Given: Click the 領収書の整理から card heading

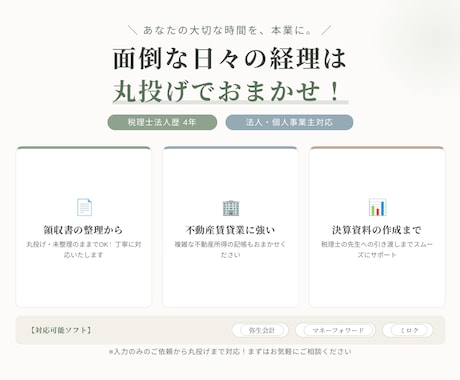Looking at the screenshot, I should coord(83,230).
